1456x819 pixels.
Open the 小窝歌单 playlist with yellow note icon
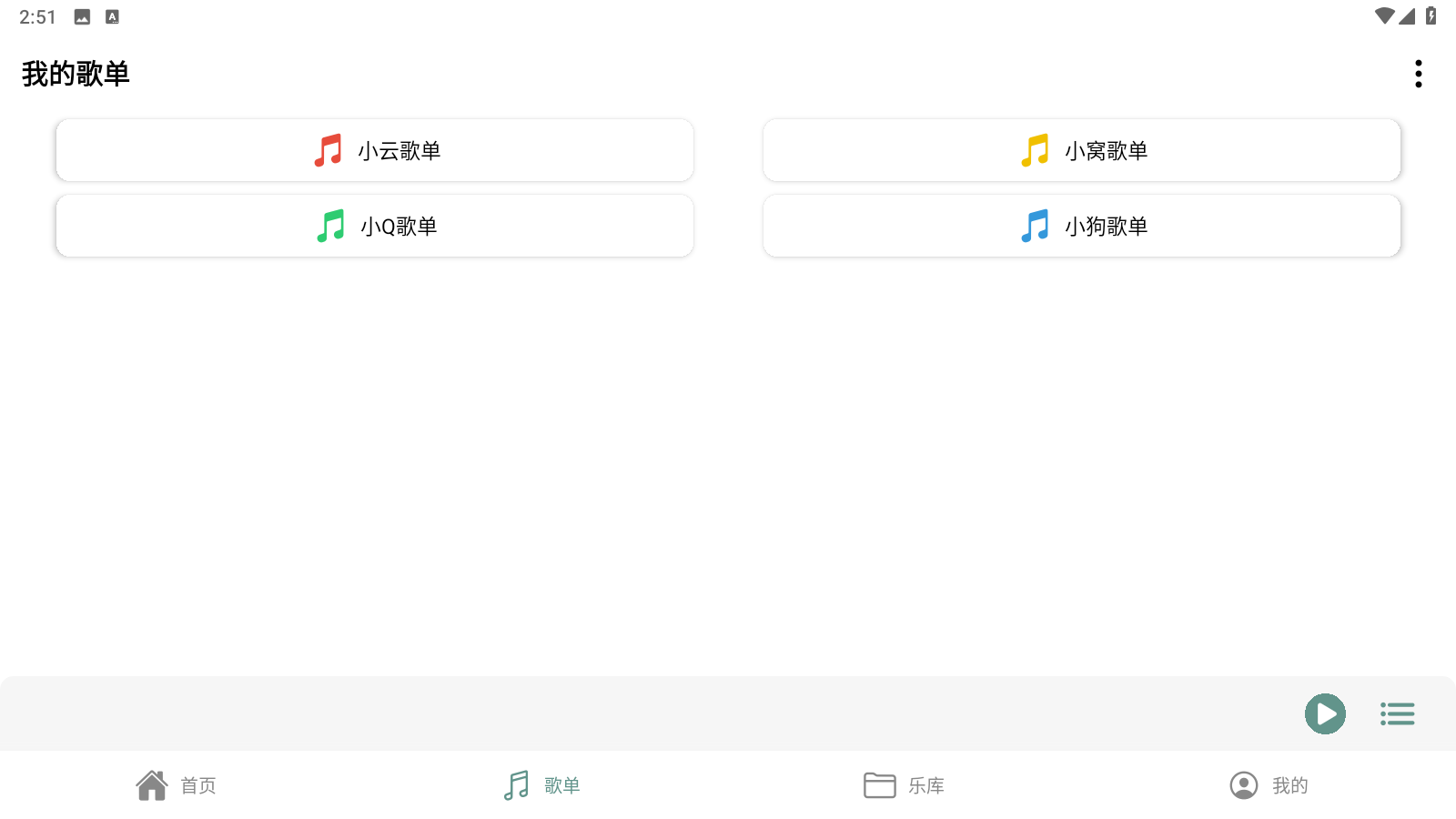[x=1081, y=150]
